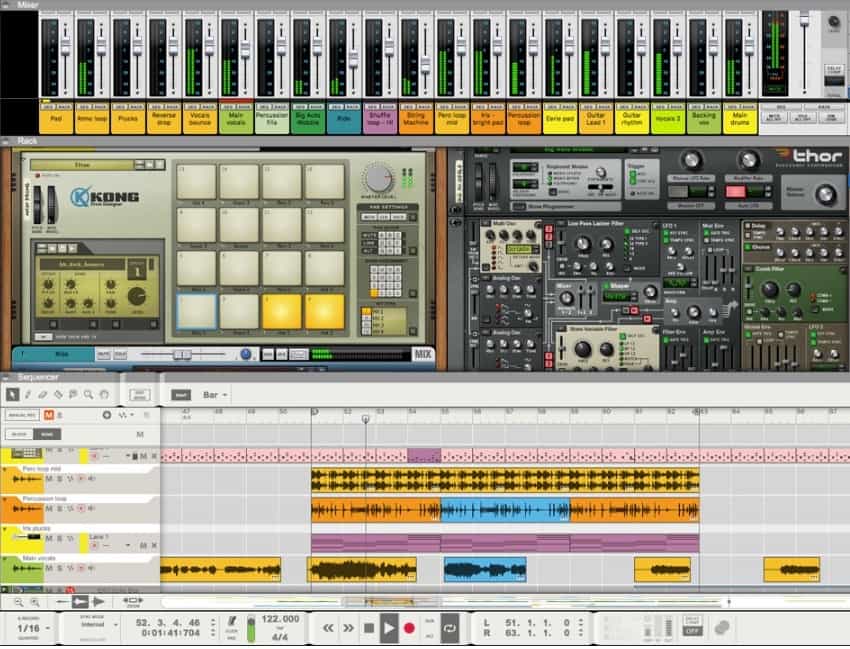This screenshot has width=850, height=649.
Task: Toggle Delay Compensation OFF button in transport
Action: point(692,631)
